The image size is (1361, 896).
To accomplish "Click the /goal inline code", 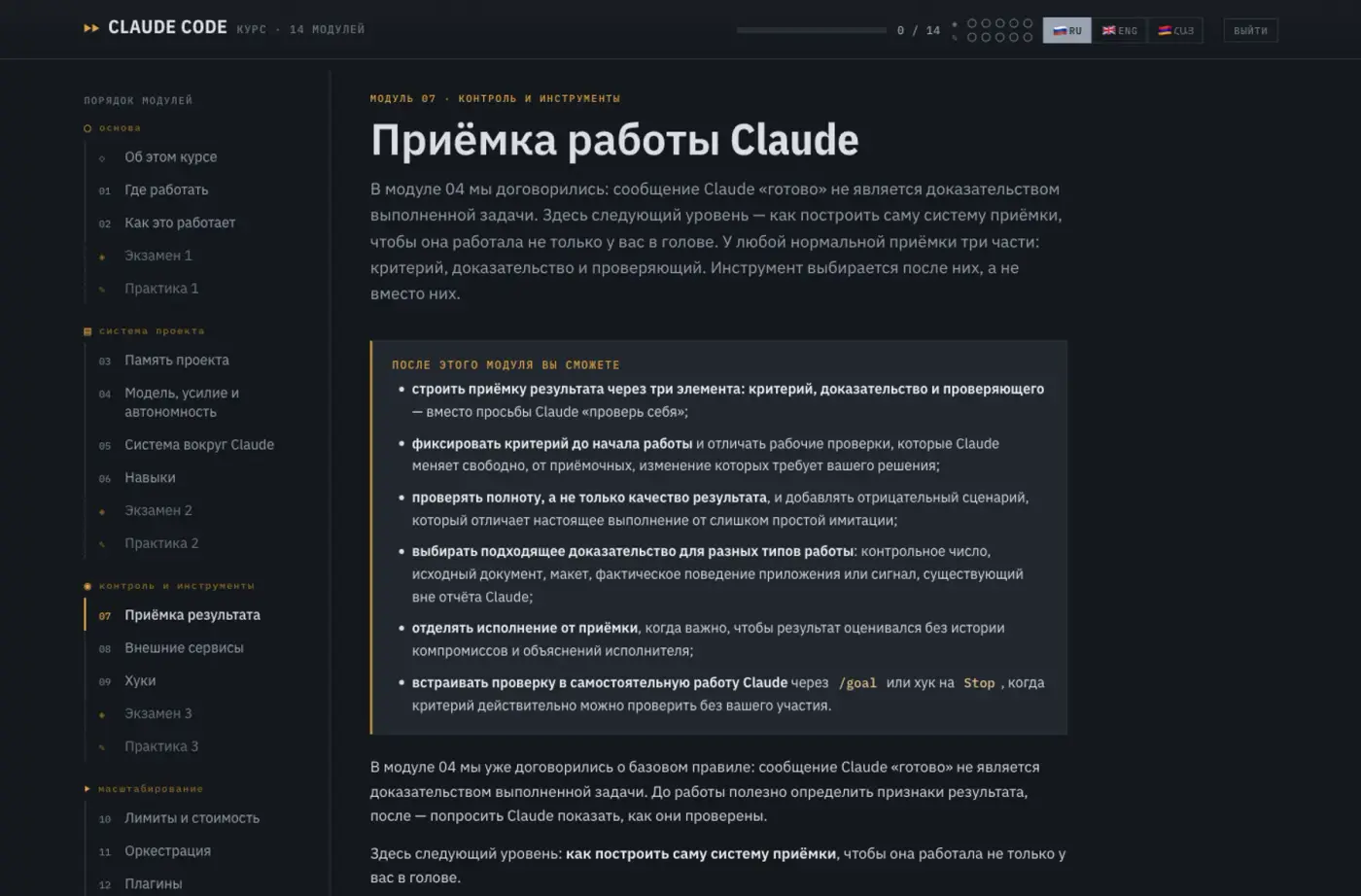I will coord(857,683).
